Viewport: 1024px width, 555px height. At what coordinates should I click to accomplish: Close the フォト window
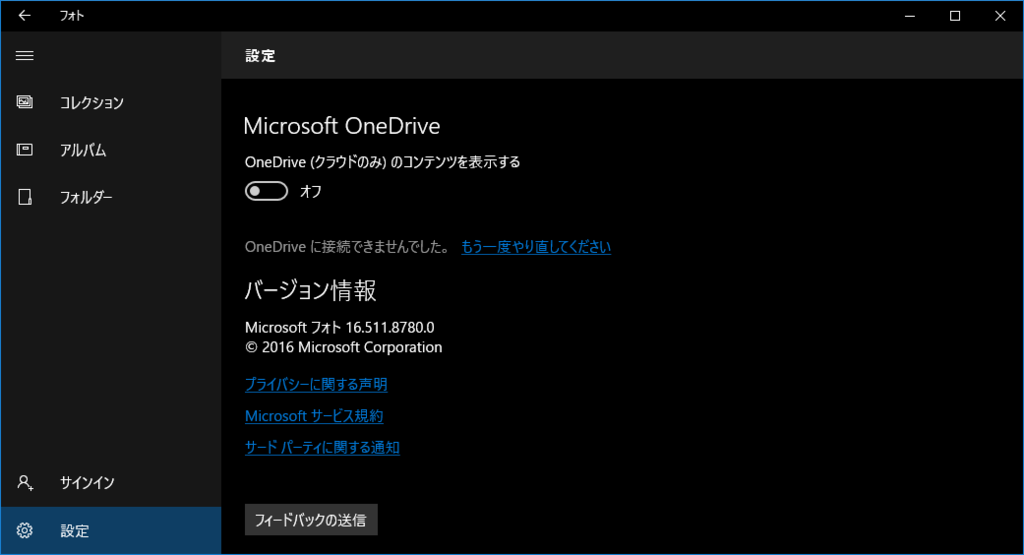tap(1000, 16)
